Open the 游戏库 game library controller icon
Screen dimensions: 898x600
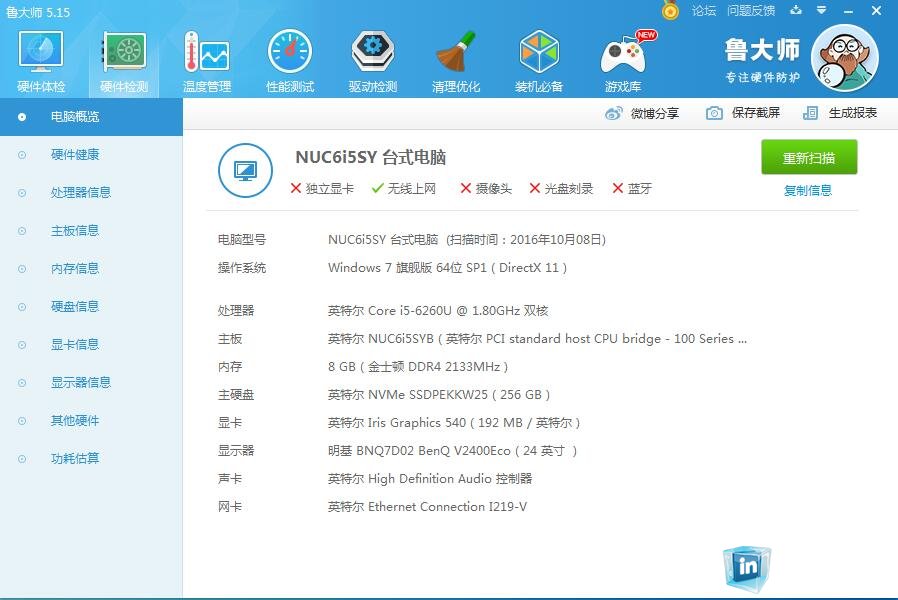coord(623,61)
